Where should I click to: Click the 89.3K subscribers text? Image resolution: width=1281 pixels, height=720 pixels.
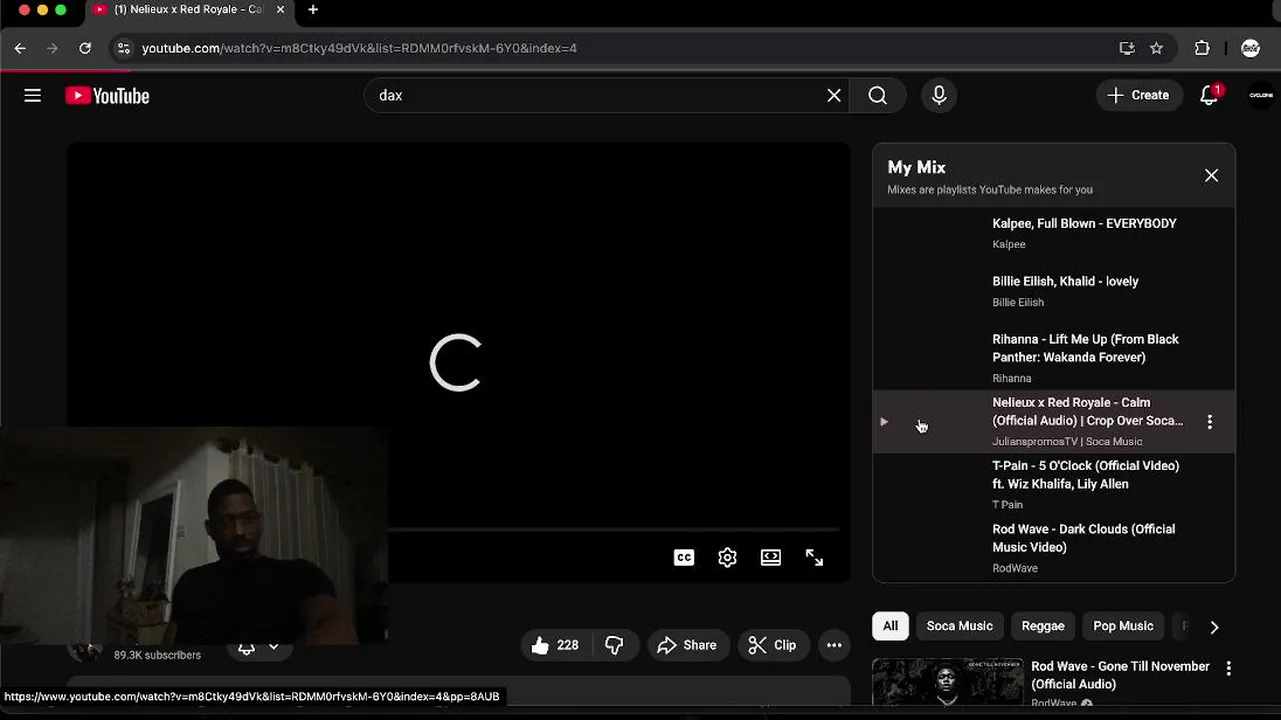coord(157,655)
